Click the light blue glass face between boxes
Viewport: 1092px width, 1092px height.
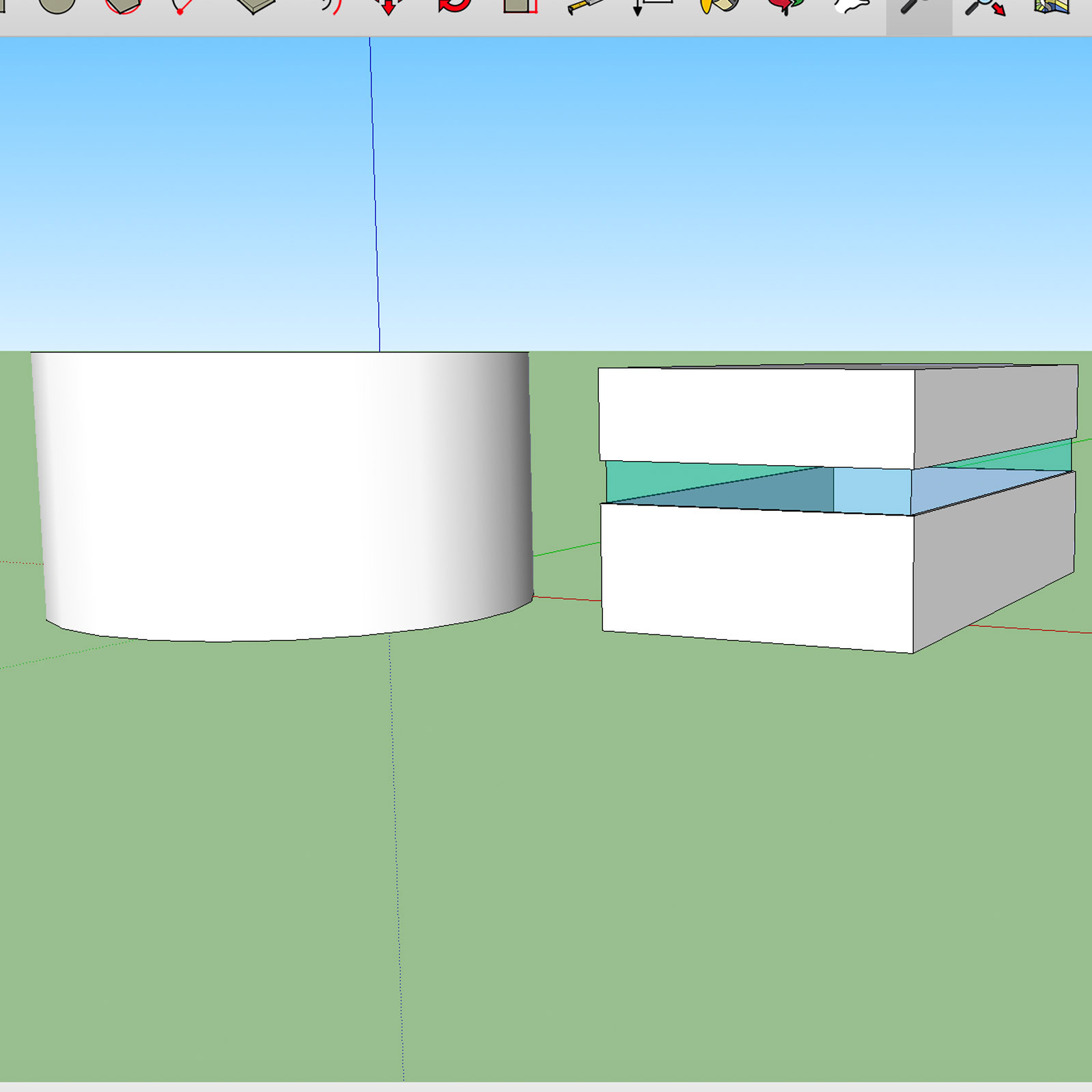872,490
